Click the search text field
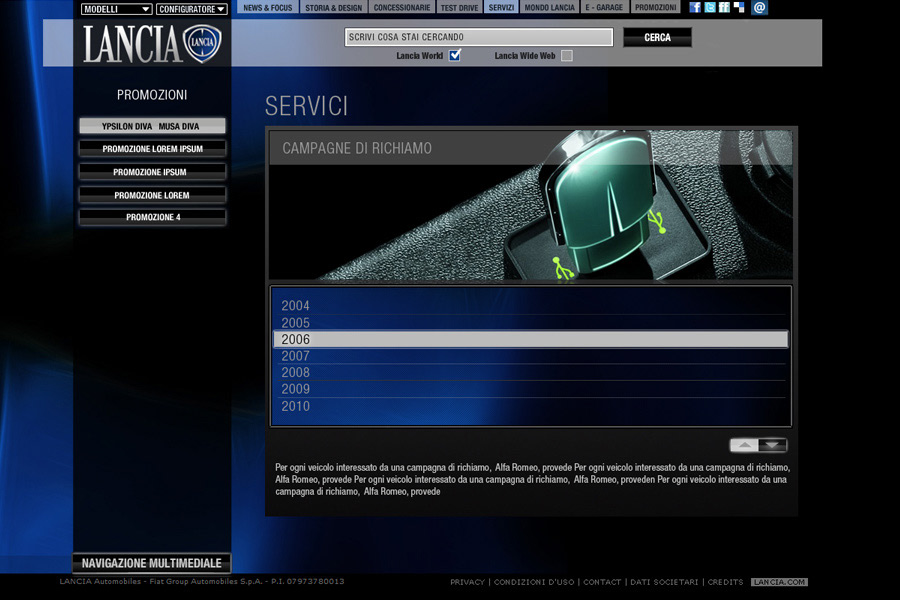This screenshot has height=600, width=900. pyautogui.click(x=478, y=37)
